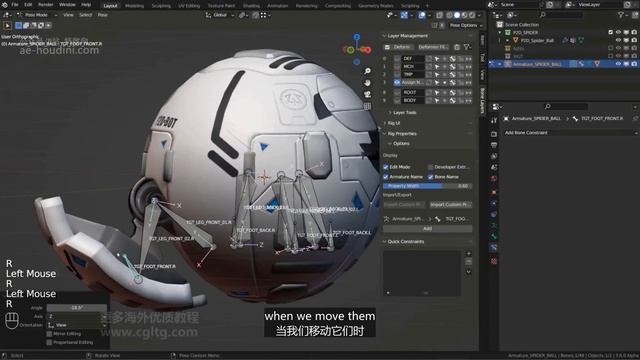The width and height of the screenshot is (640, 360).
Task: Click the Add button under bone path
Action: coord(427,229)
